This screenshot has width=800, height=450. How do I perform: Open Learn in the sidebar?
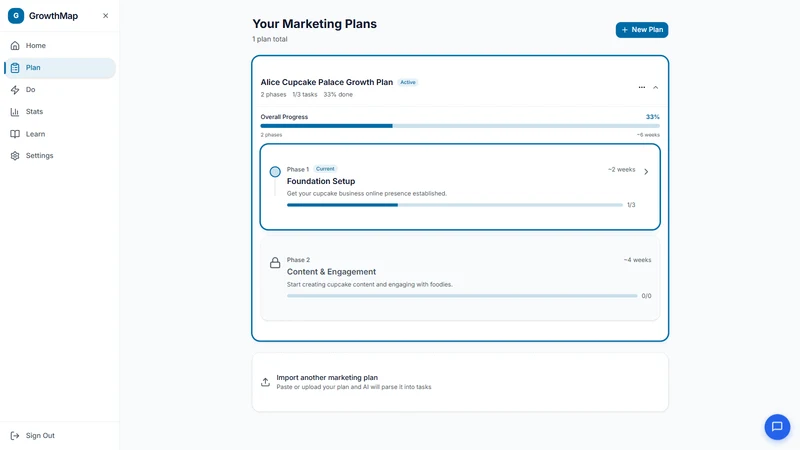tap(60, 134)
